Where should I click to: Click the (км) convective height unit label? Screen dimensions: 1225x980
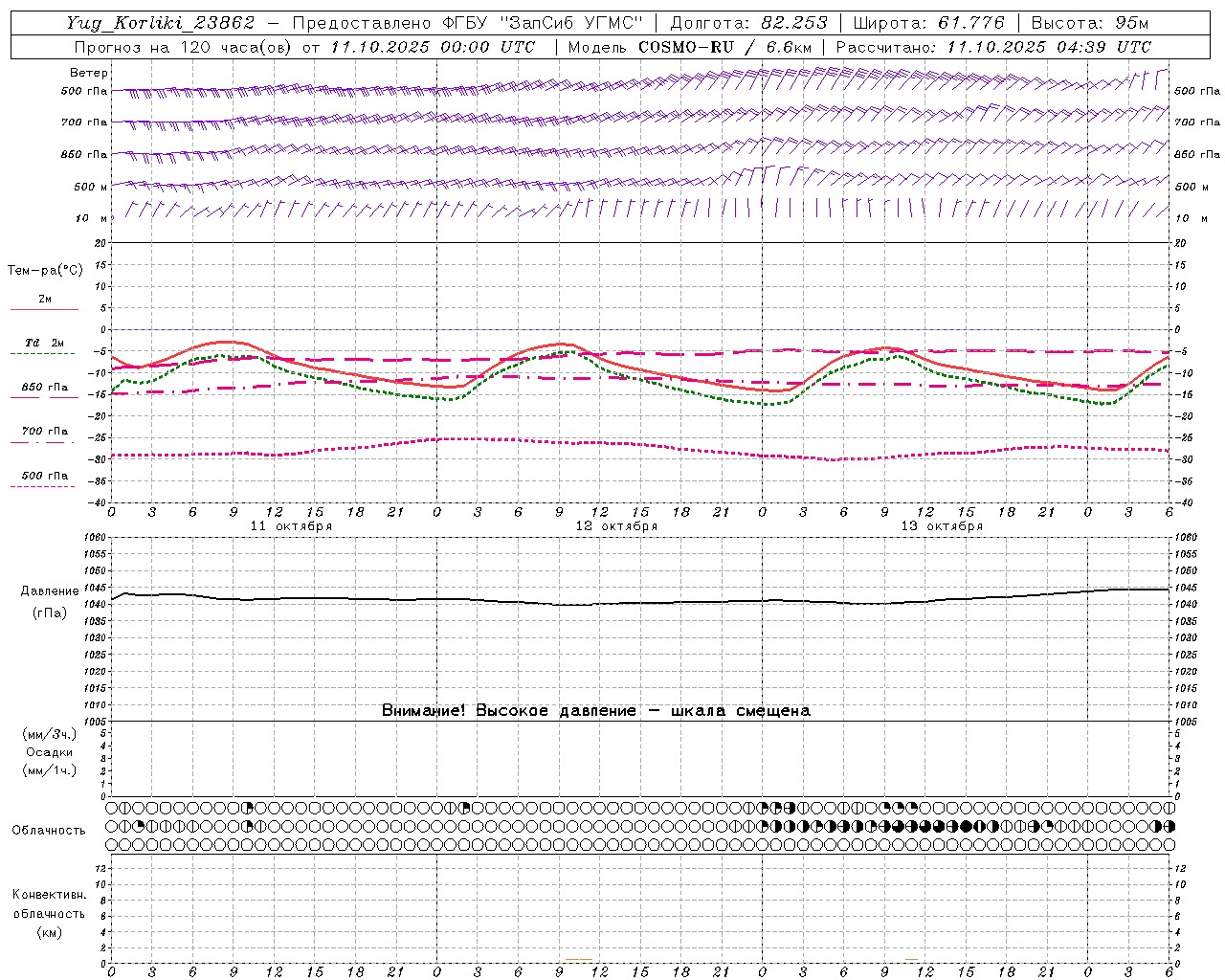point(49,932)
